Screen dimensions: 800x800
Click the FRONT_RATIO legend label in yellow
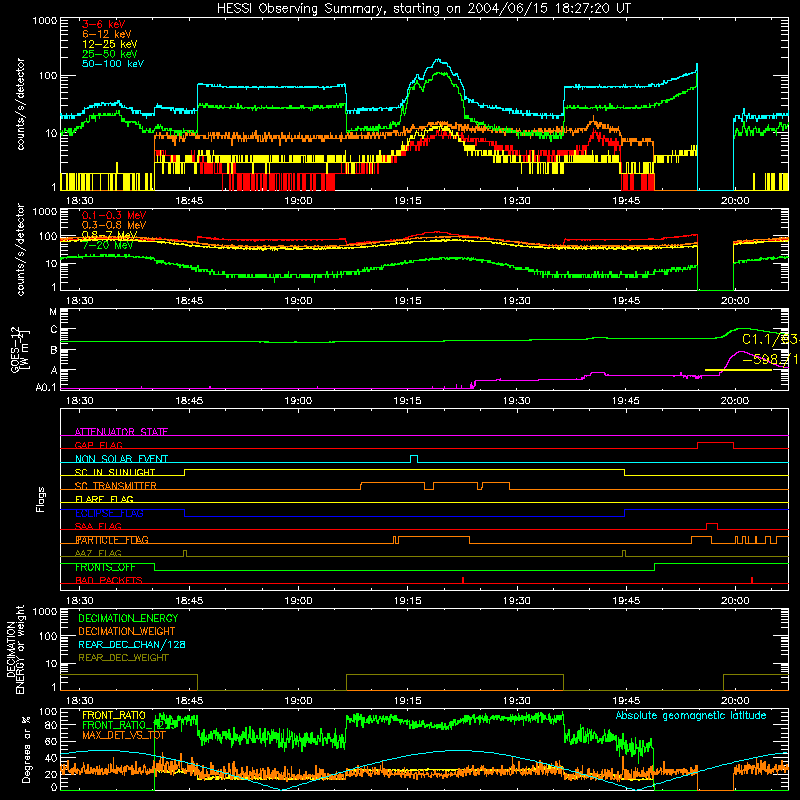point(113,715)
